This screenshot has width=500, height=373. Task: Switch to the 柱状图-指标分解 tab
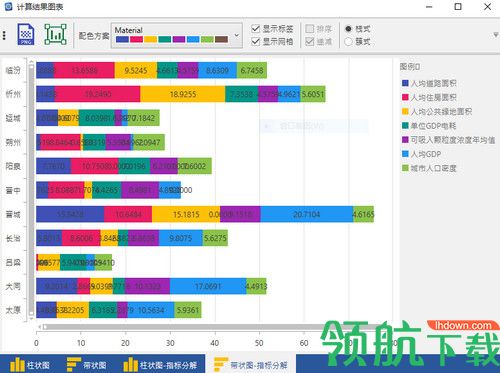160,365
